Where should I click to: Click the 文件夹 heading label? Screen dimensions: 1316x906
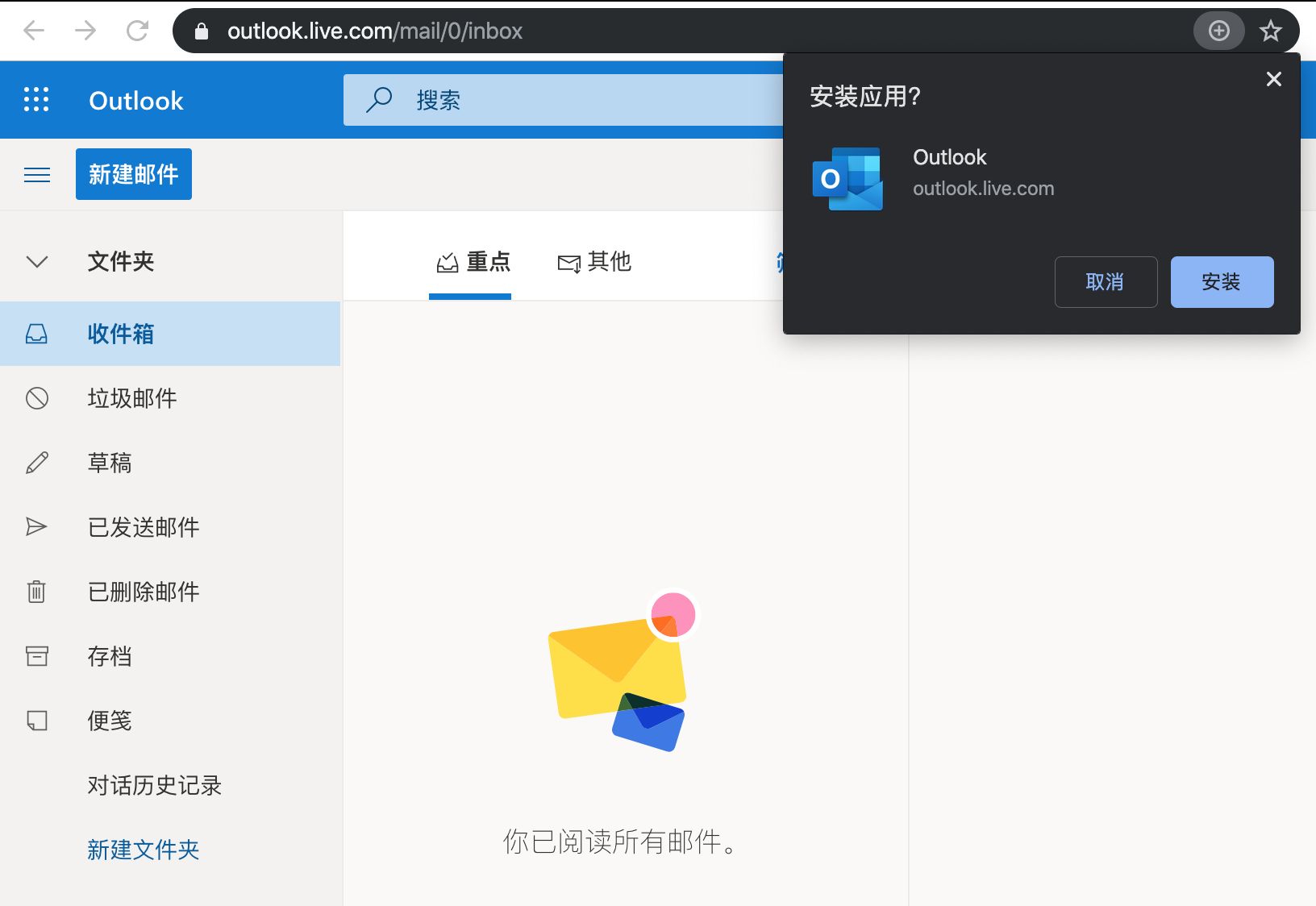121,261
